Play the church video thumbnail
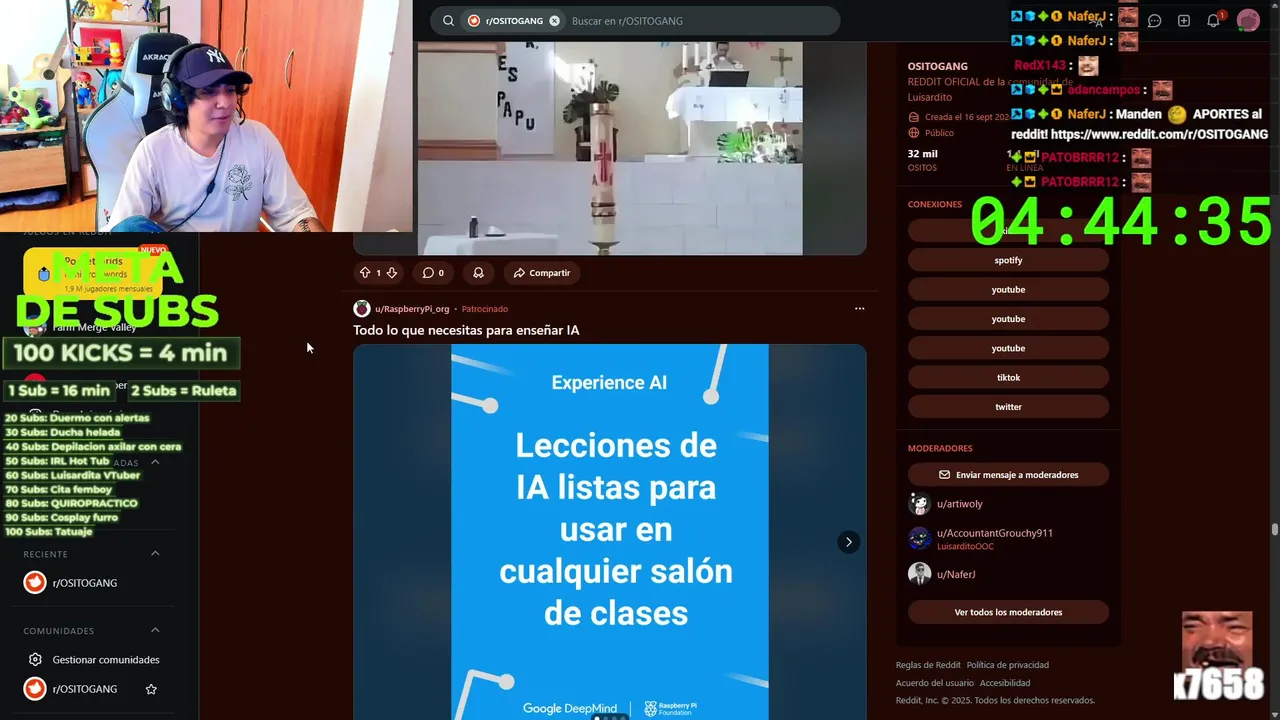This screenshot has width=1280, height=720. tap(610, 148)
